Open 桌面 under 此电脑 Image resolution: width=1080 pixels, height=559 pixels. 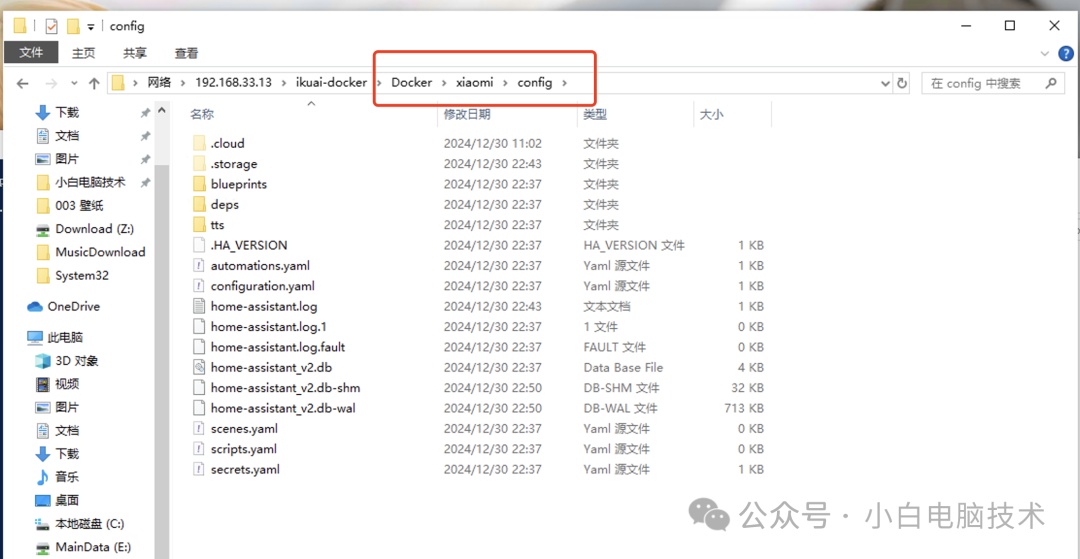point(67,500)
